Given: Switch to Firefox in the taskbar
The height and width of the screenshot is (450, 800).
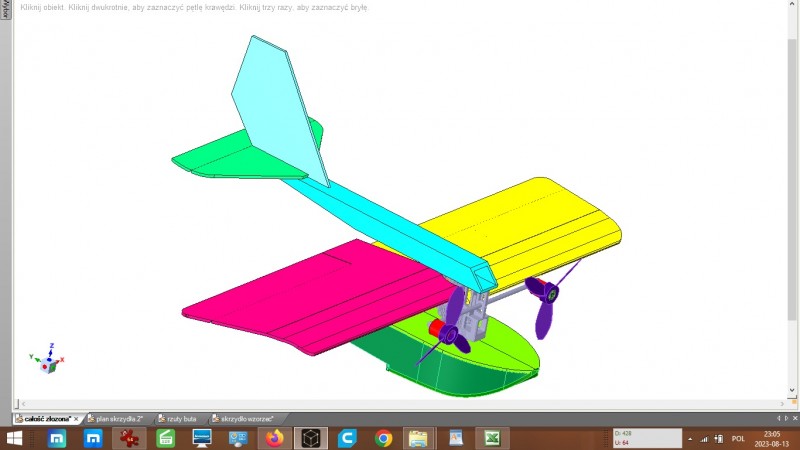Looking at the screenshot, I should coord(274,438).
